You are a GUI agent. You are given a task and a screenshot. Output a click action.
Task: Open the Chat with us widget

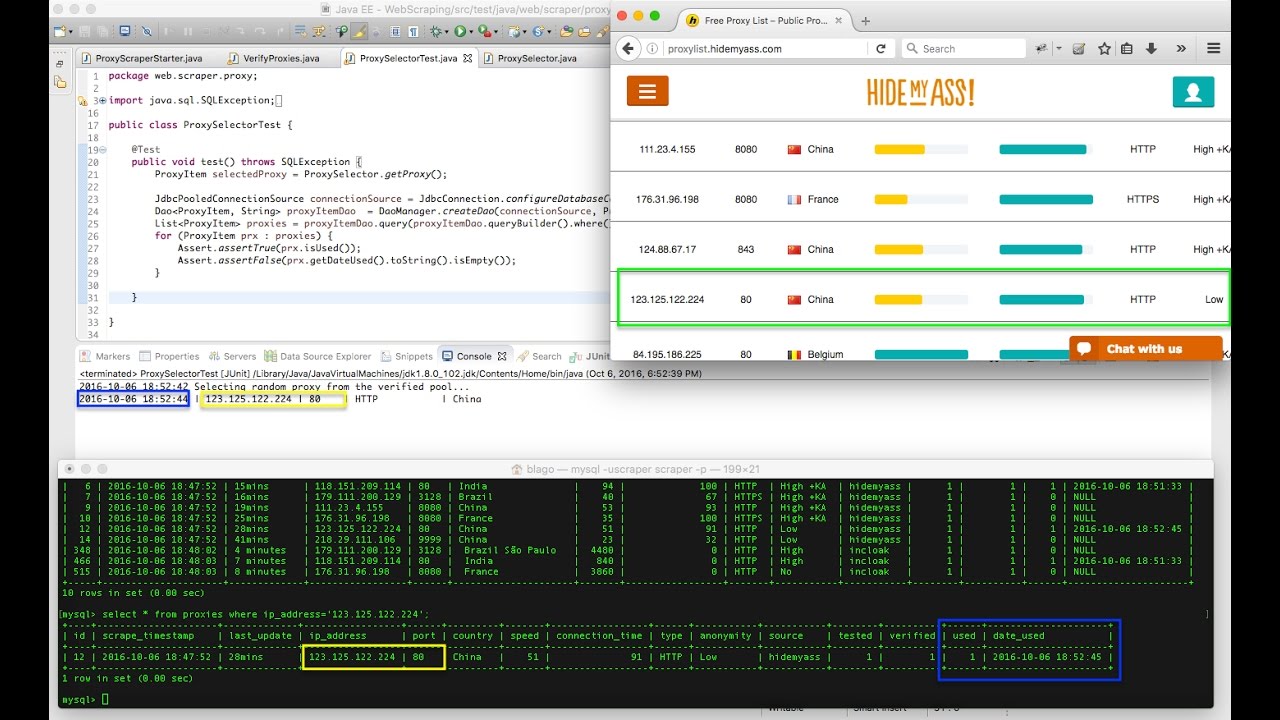1146,349
